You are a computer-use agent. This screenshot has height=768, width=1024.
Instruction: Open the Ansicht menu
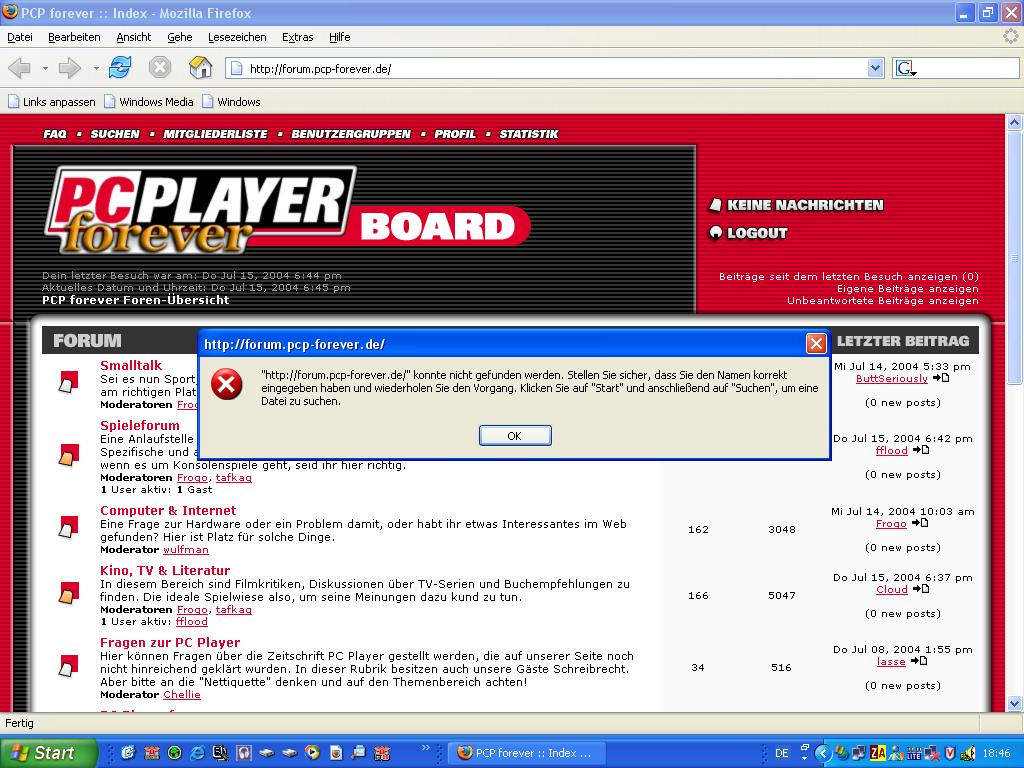[x=133, y=37]
